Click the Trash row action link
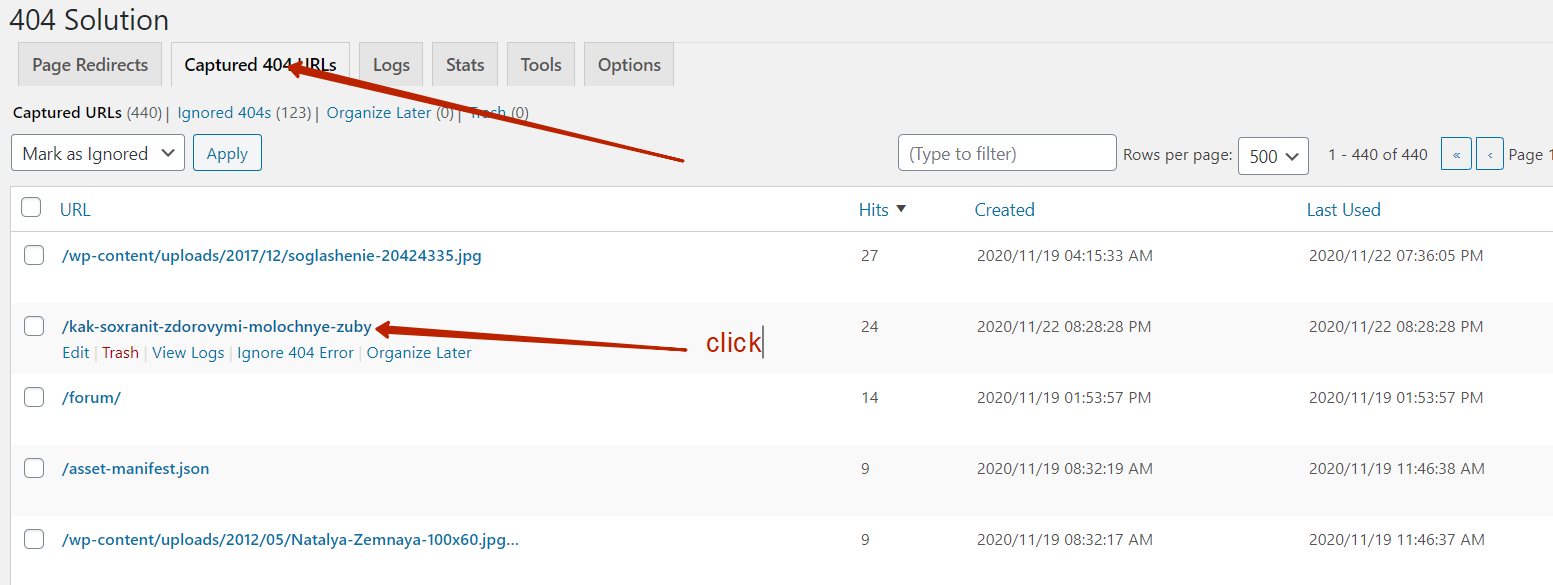Image resolution: width=1553 pixels, height=585 pixels. (x=120, y=353)
